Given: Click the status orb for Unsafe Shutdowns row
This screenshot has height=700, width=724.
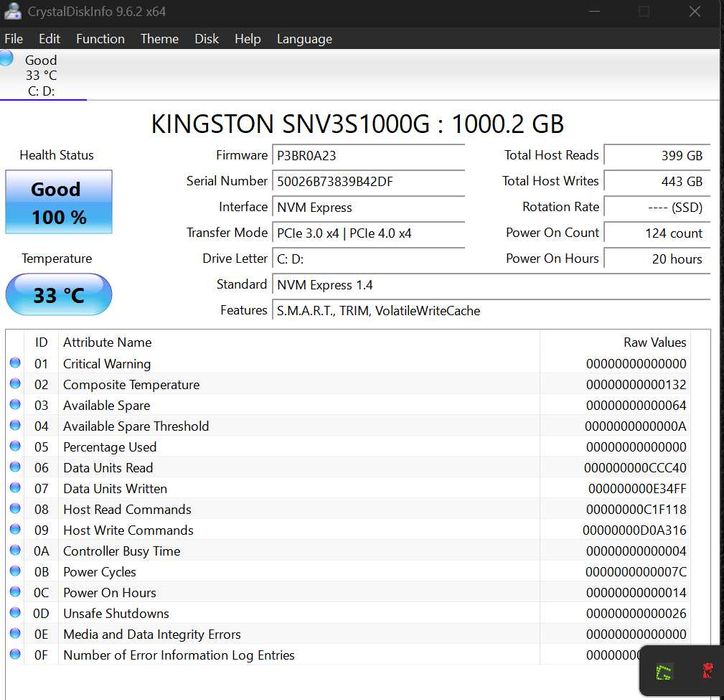Looking at the screenshot, I should pos(15,613).
